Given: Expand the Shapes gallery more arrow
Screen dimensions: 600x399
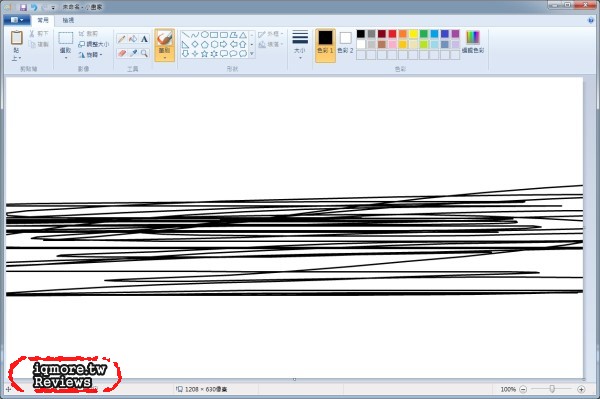Looking at the screenshot, I should point(252,54).
